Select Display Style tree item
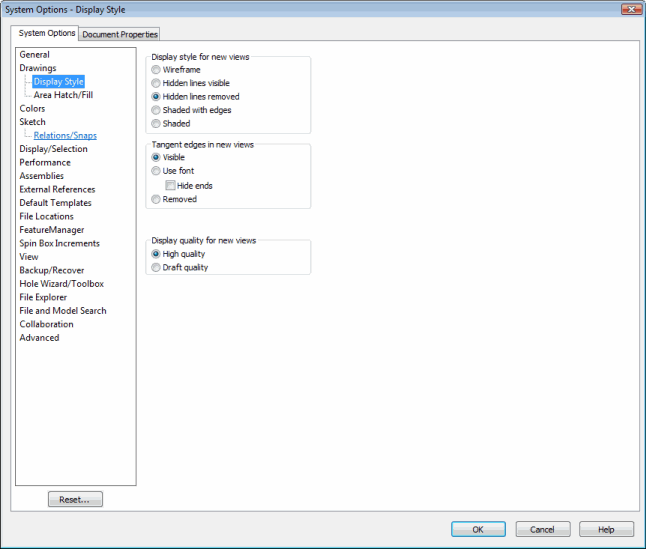The height and width of the screenshot is (549, 646). [59, 82]
